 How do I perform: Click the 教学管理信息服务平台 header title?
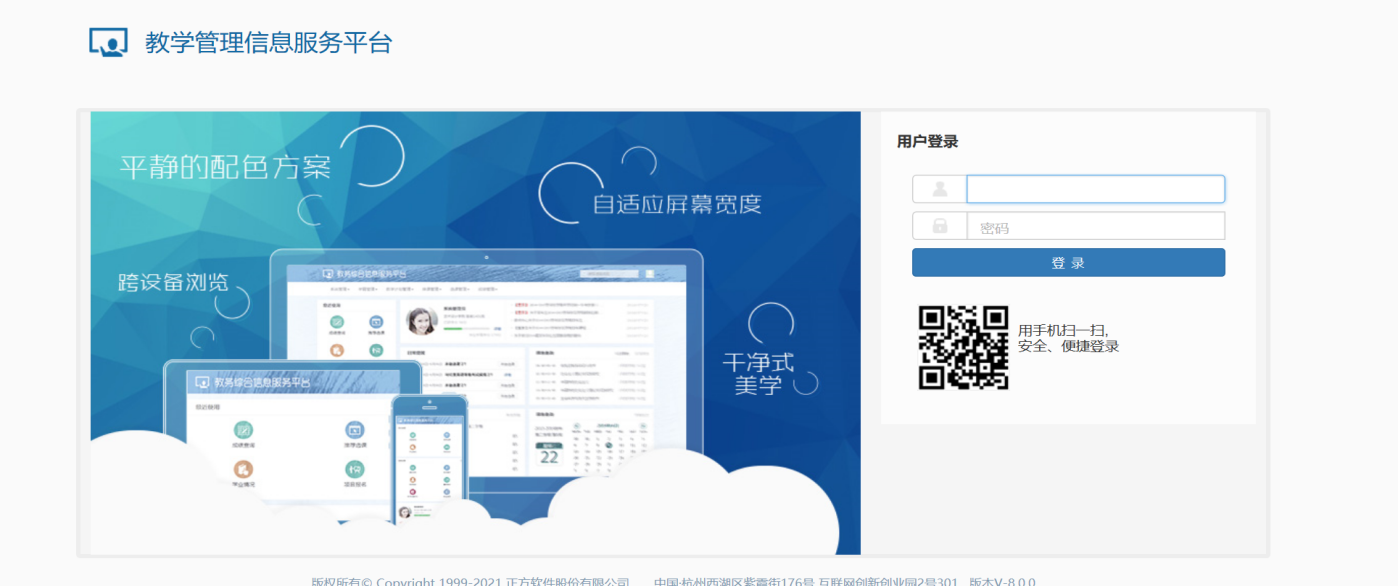(268, 43)
